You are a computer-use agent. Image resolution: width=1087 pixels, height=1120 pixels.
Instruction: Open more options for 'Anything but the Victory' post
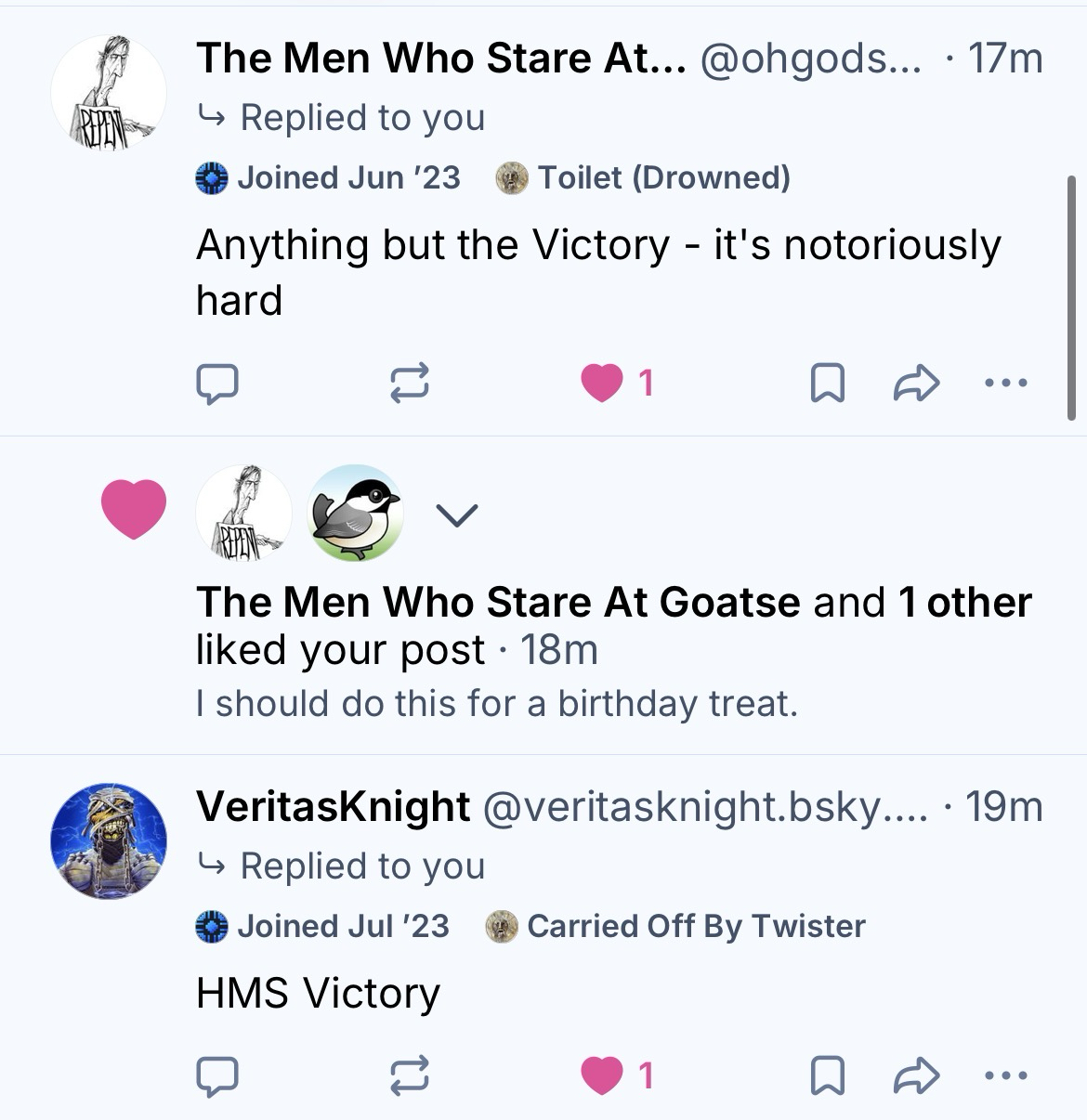[x=1006, y=383]
